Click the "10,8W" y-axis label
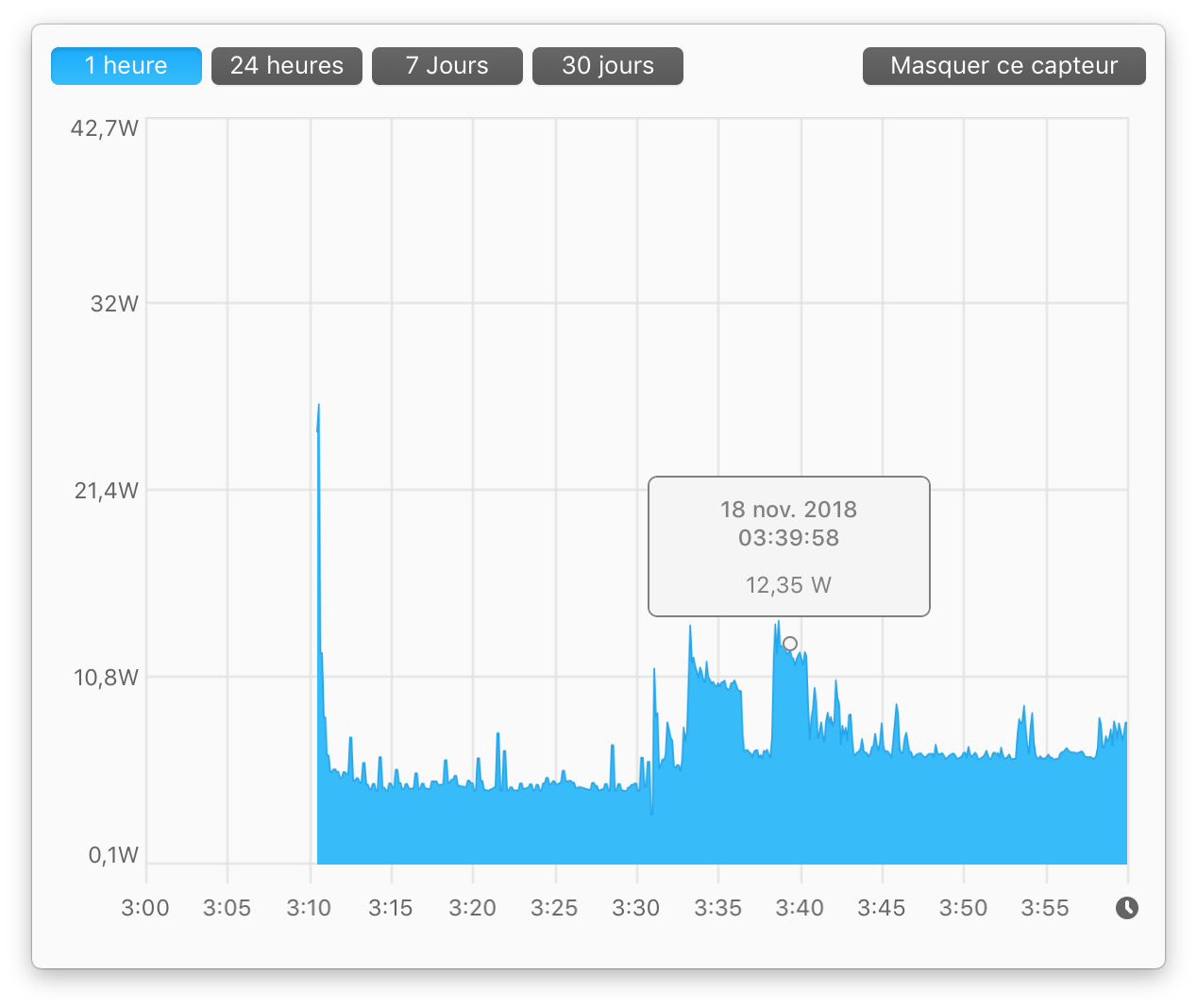Viewport: 1197px width, 1008px height. point(104,678)
